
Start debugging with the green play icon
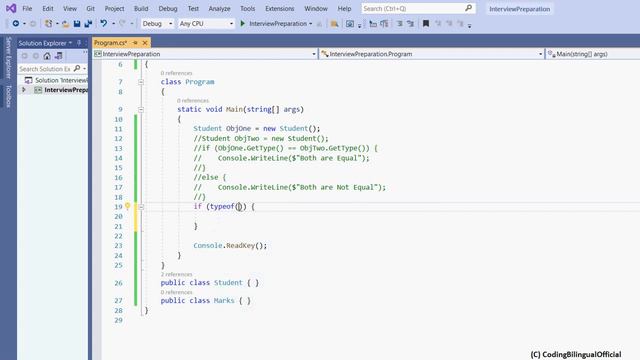tap(242, 24)
